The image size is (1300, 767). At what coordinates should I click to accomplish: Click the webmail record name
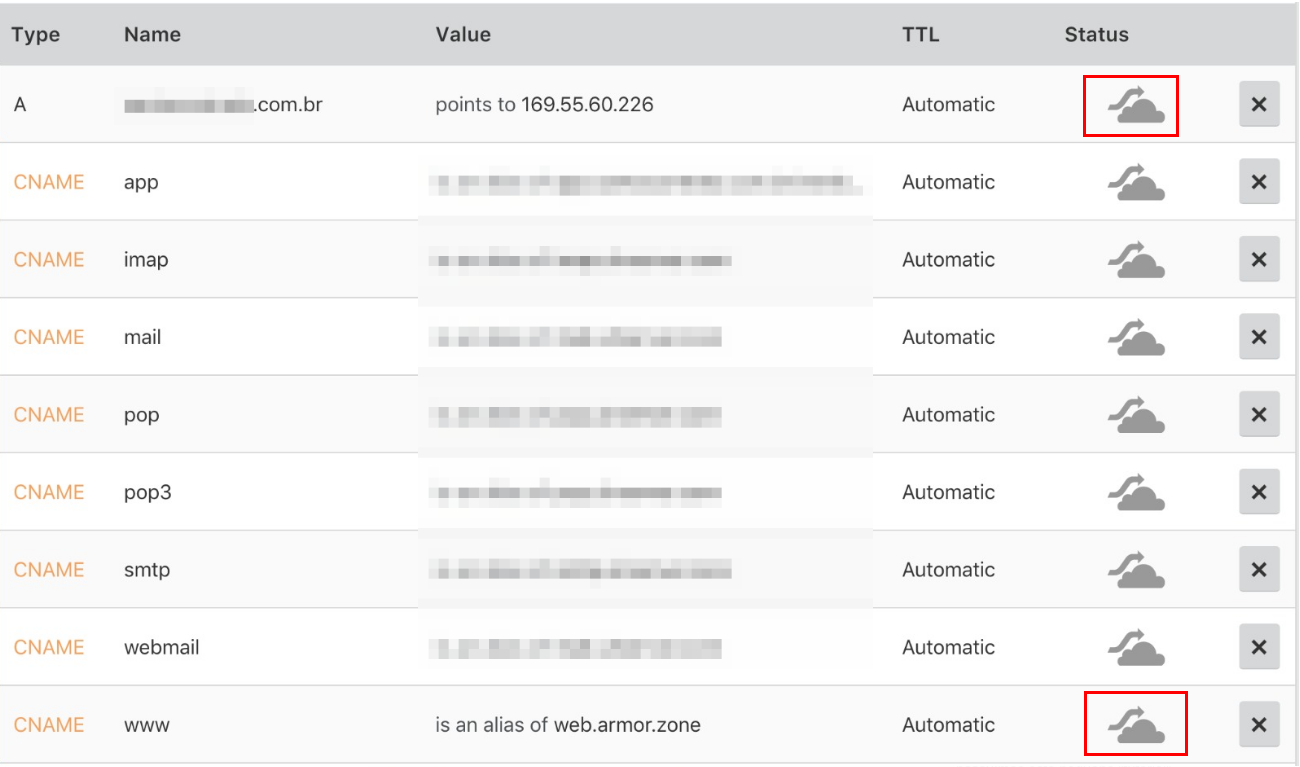pyautogui.click(x=161, y=648)
